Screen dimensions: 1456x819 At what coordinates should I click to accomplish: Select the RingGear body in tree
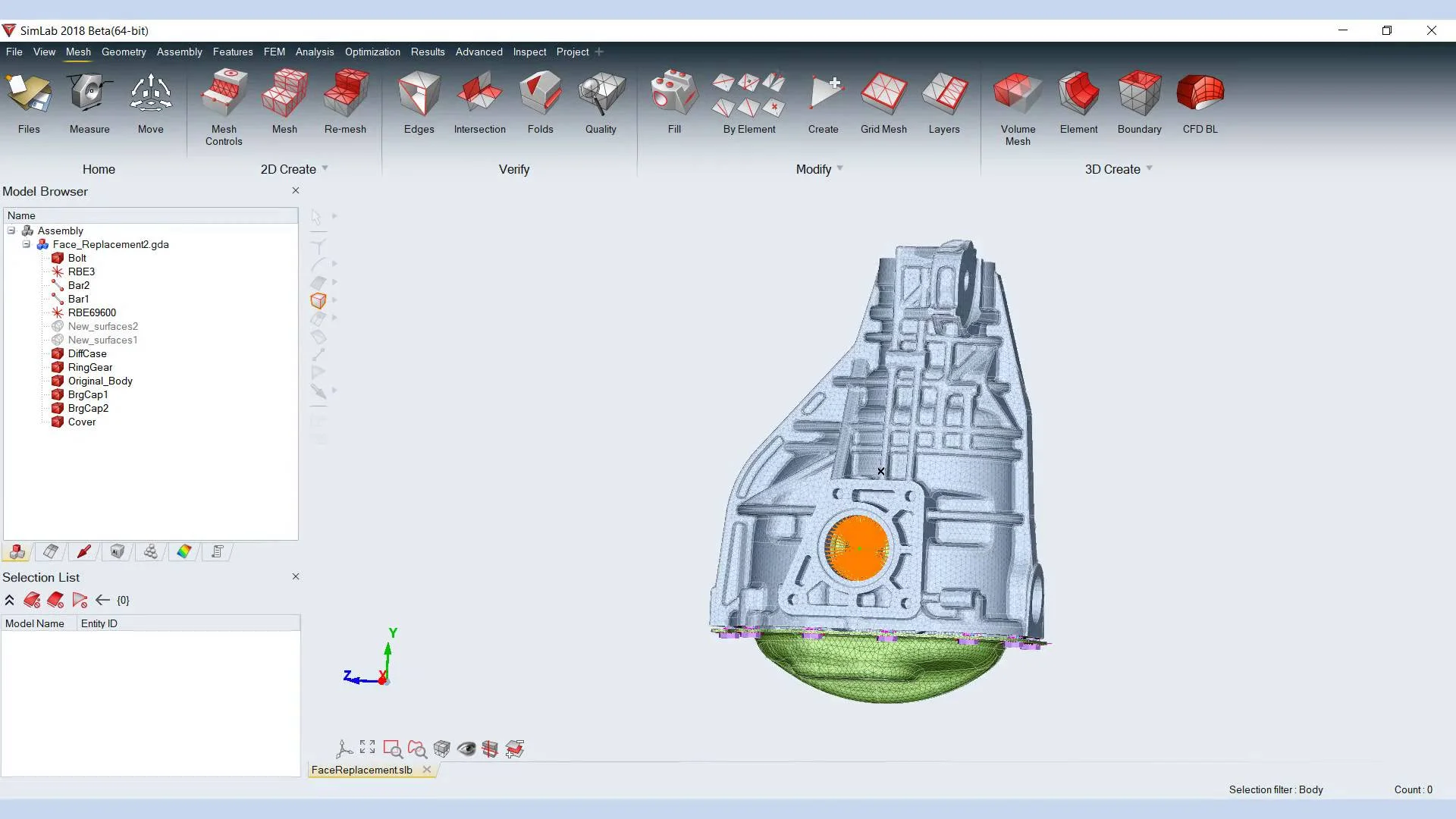pos(89,367)
